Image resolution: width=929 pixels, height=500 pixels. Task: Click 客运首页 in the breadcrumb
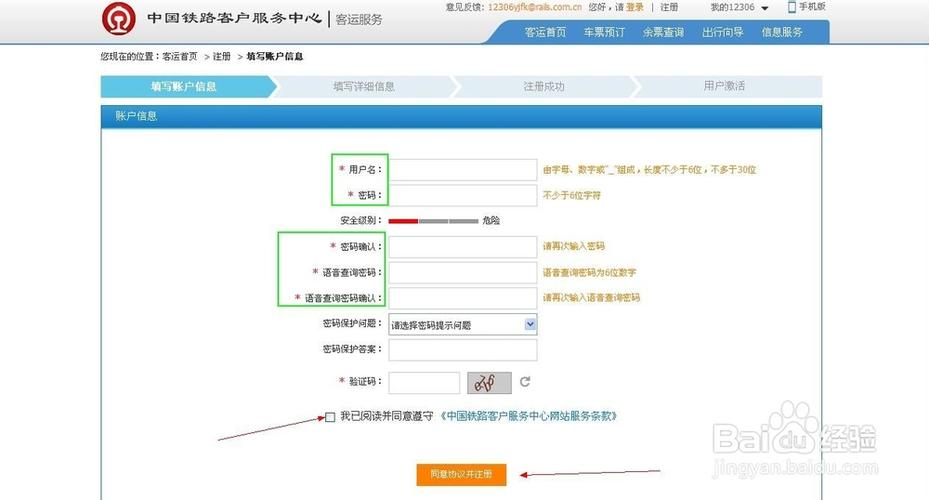(180, 56)
